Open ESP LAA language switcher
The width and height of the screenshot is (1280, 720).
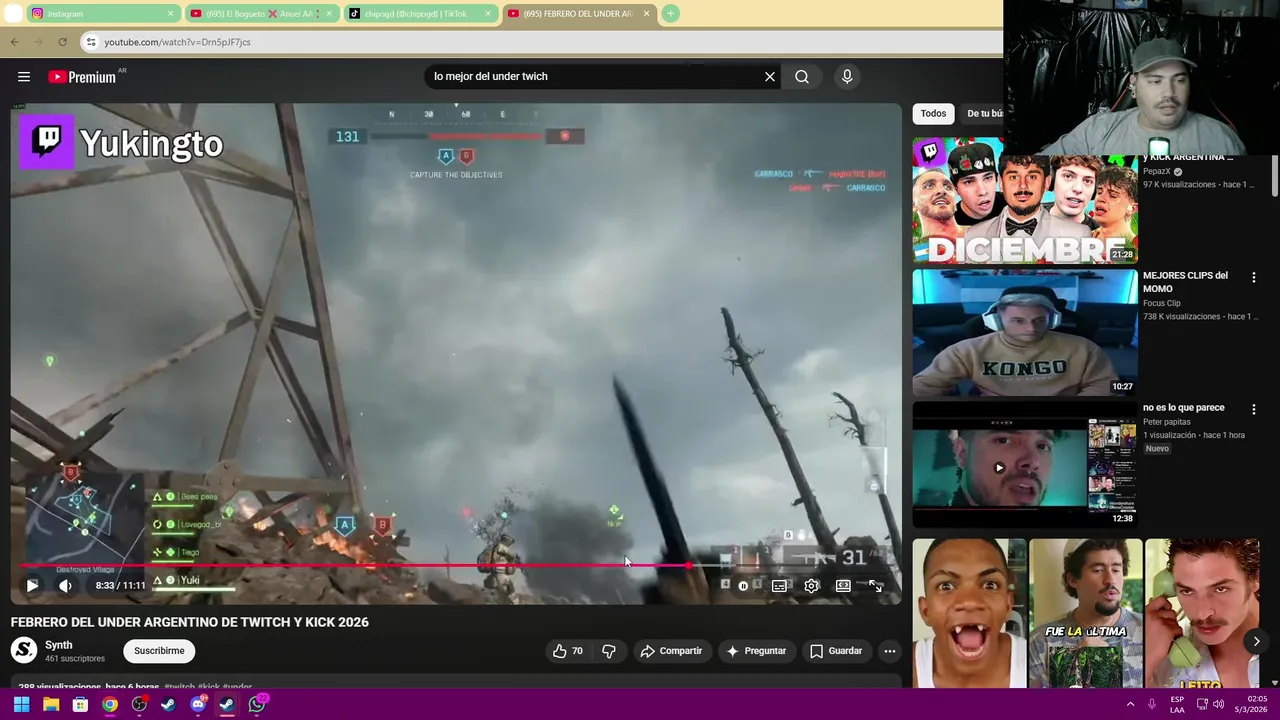click(1177, 704)
